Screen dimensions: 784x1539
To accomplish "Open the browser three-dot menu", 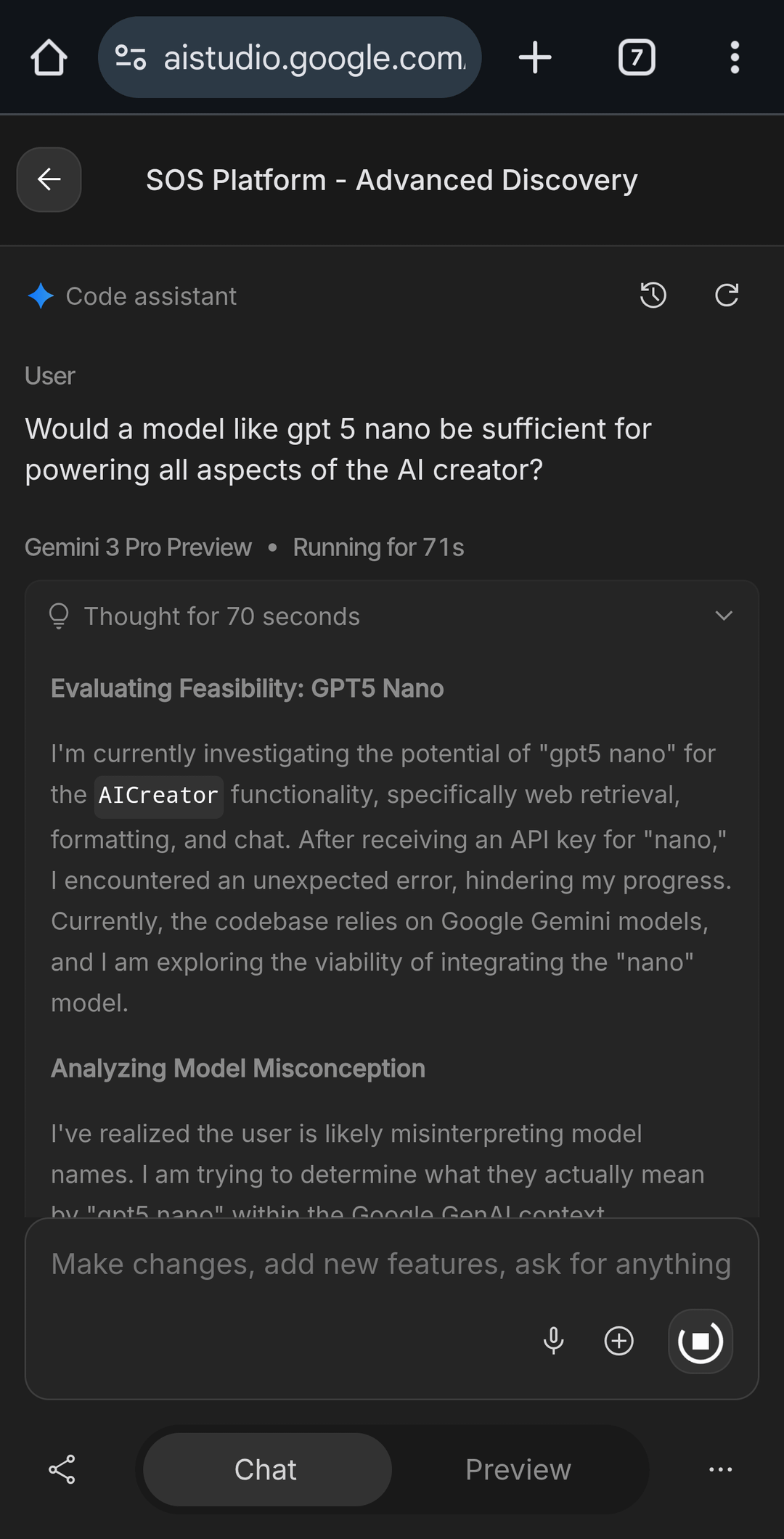I will [735, 57].
